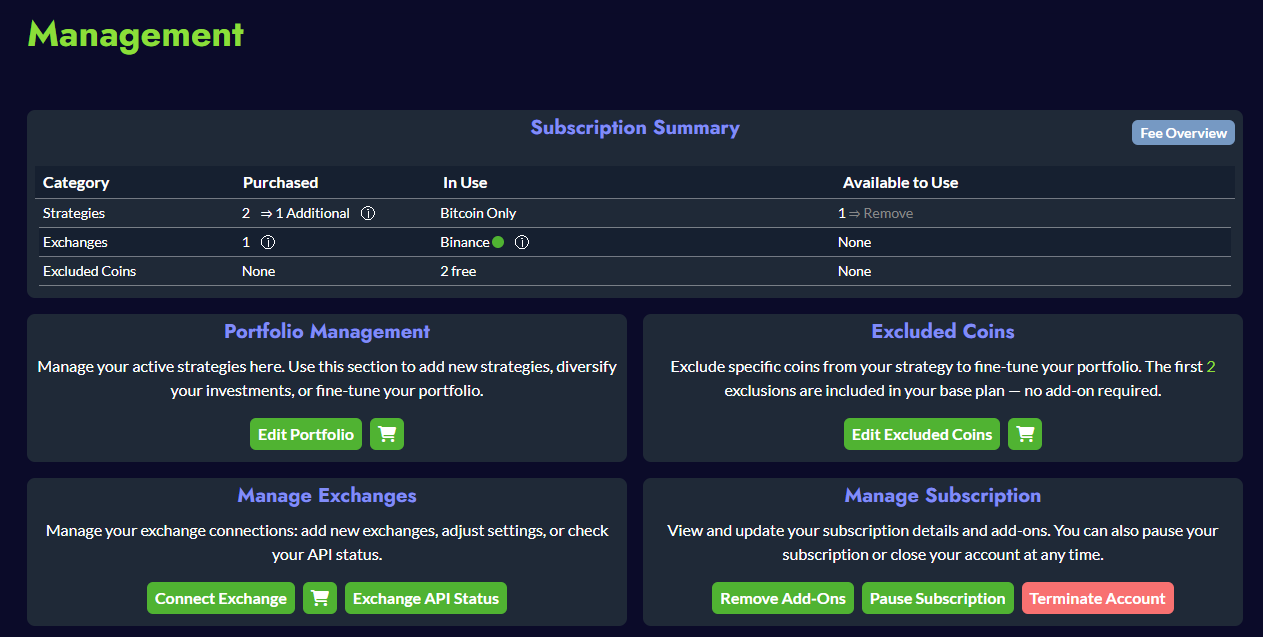Click the Bitcoin Only strategy in use

tap(478, 213)
